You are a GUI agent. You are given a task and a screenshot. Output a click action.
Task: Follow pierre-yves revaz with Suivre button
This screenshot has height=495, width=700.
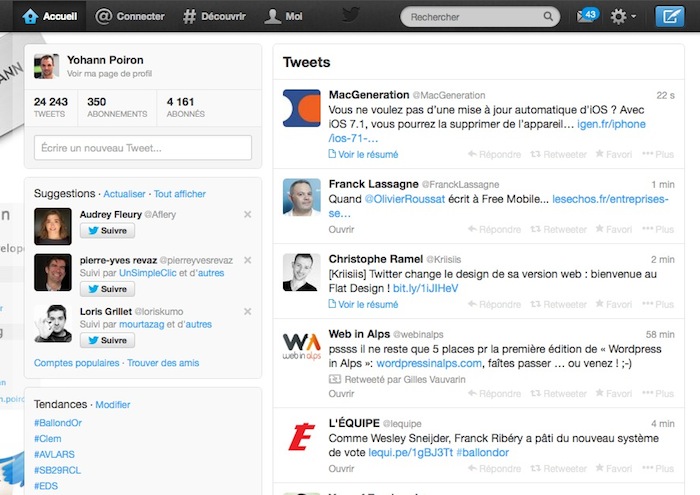coord(107,289)
